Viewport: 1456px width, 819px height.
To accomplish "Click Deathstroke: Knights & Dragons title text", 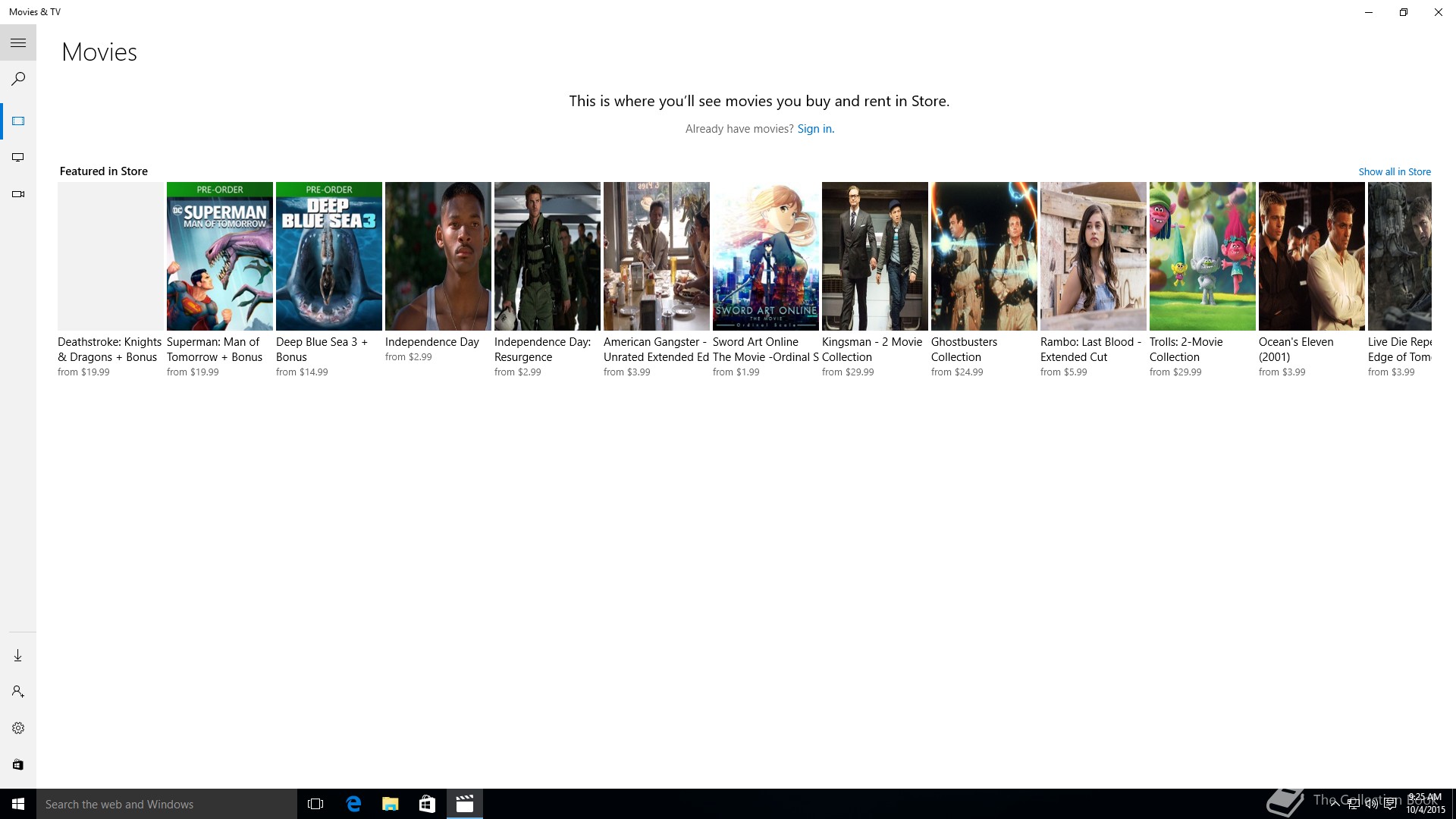I will point(110,350).
